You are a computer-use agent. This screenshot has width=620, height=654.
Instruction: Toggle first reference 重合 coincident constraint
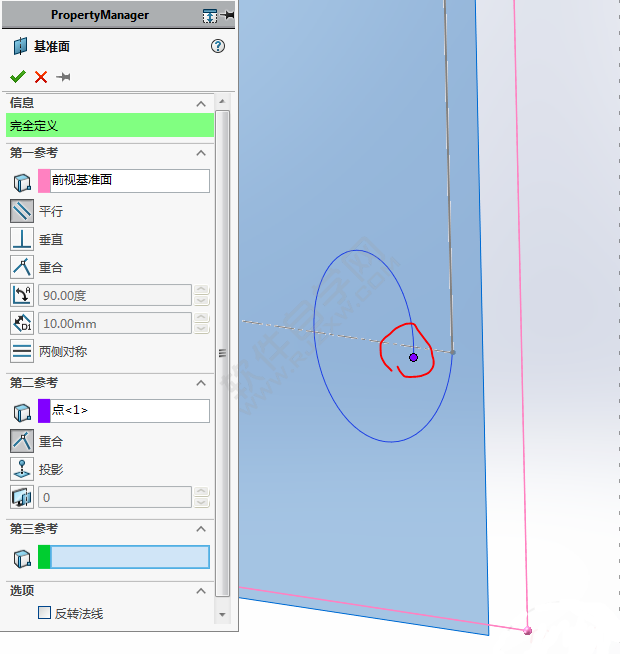click(x=22, y=267)
